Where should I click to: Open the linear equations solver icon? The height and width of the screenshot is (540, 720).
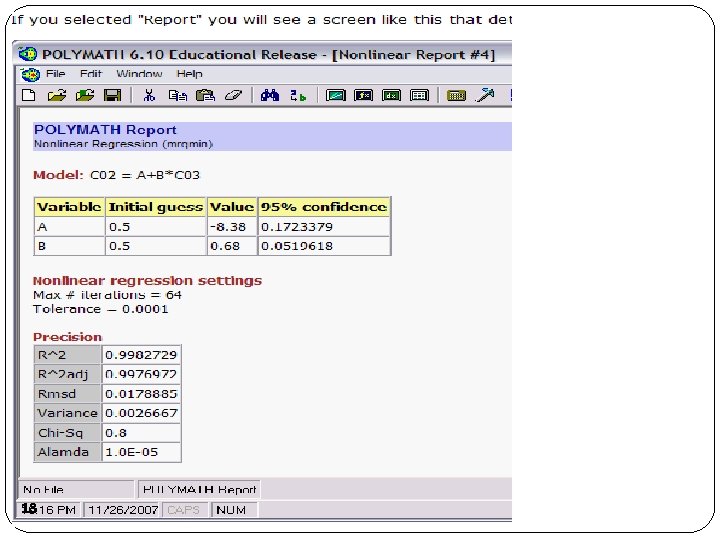[336, 95]
